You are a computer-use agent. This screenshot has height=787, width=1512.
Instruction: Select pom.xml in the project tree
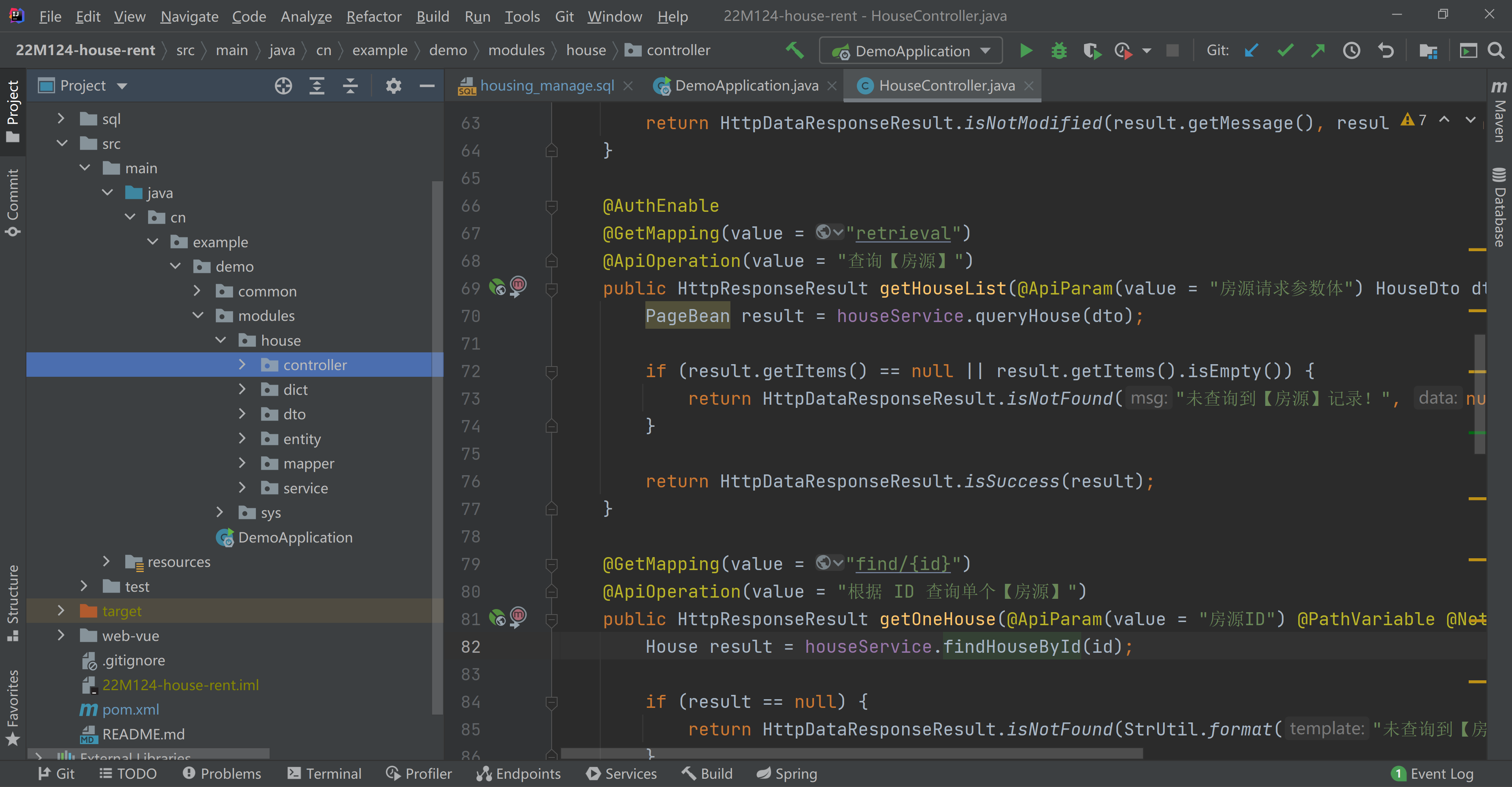pos(130,709)
